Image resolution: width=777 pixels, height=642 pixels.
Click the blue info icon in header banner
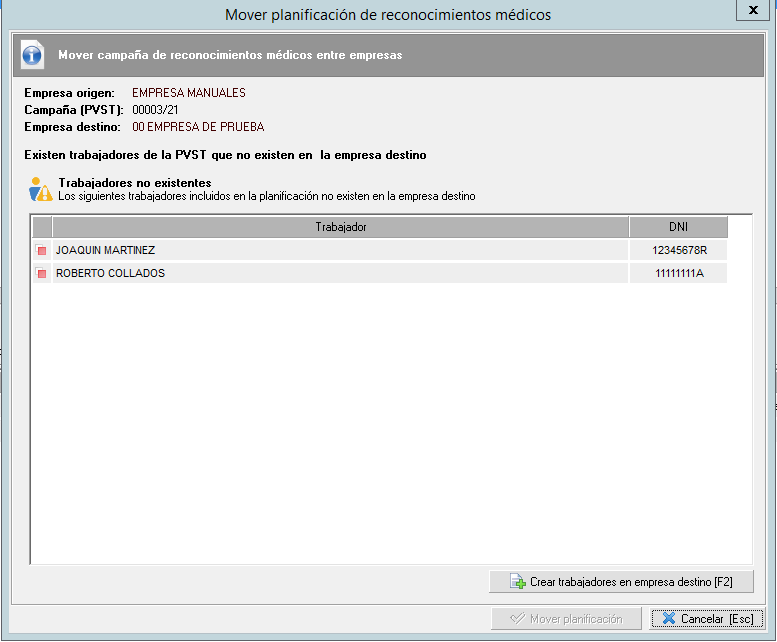point(33,55)
